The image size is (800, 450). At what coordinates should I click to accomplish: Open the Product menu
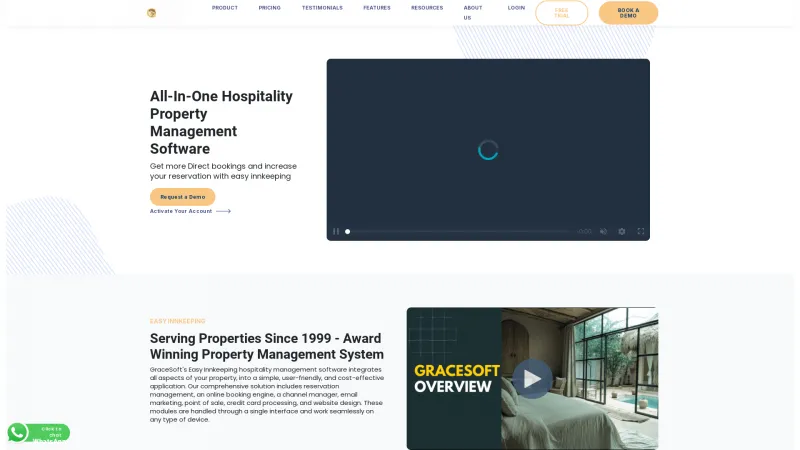click(224, 8)
